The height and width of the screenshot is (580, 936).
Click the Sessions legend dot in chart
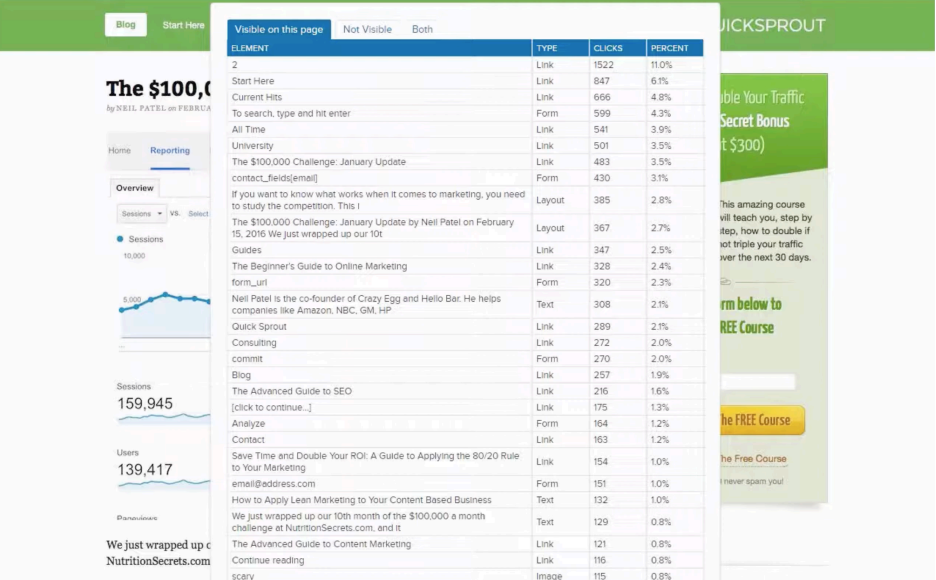click(x=120, y=239)
